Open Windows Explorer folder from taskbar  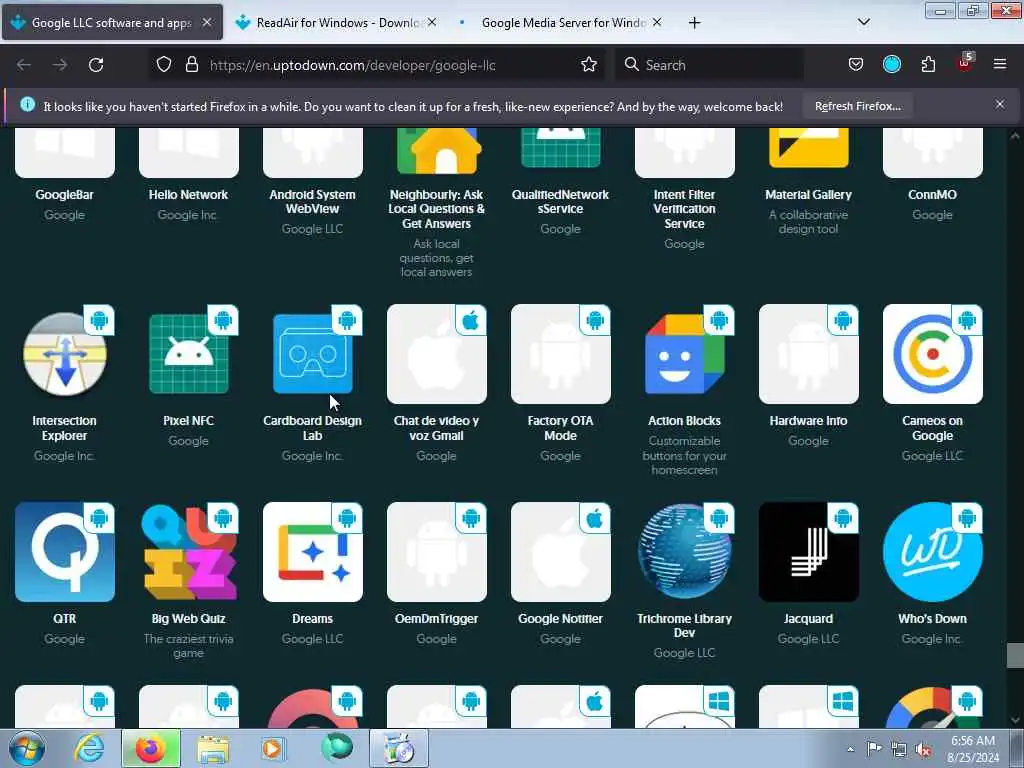(213, 749)
